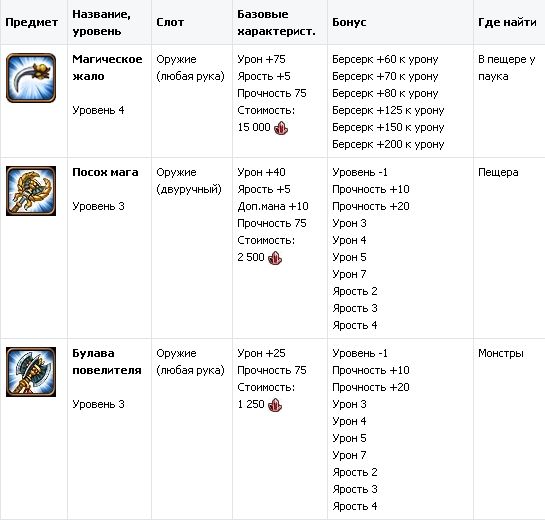Click the Берсерк +200 к урону bonus
Screen dimensions: 545x520
click(388, 144)
